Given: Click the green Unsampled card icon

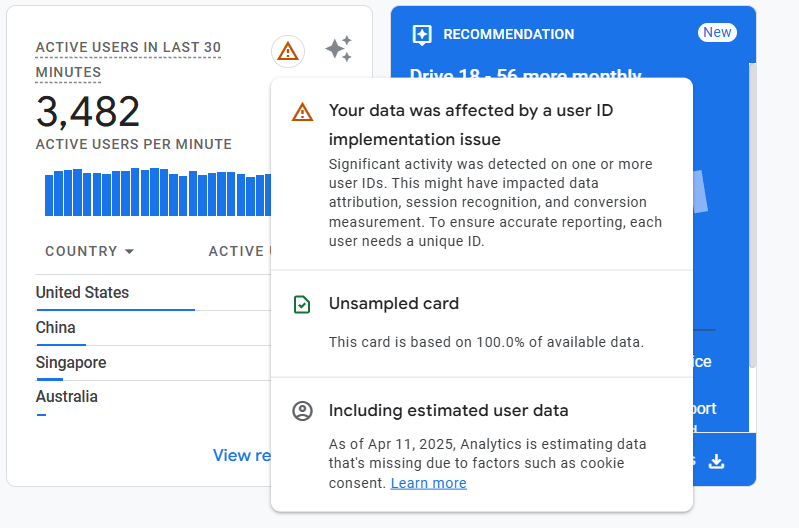Looking at the screenshot, I should [x=302, y=304].
